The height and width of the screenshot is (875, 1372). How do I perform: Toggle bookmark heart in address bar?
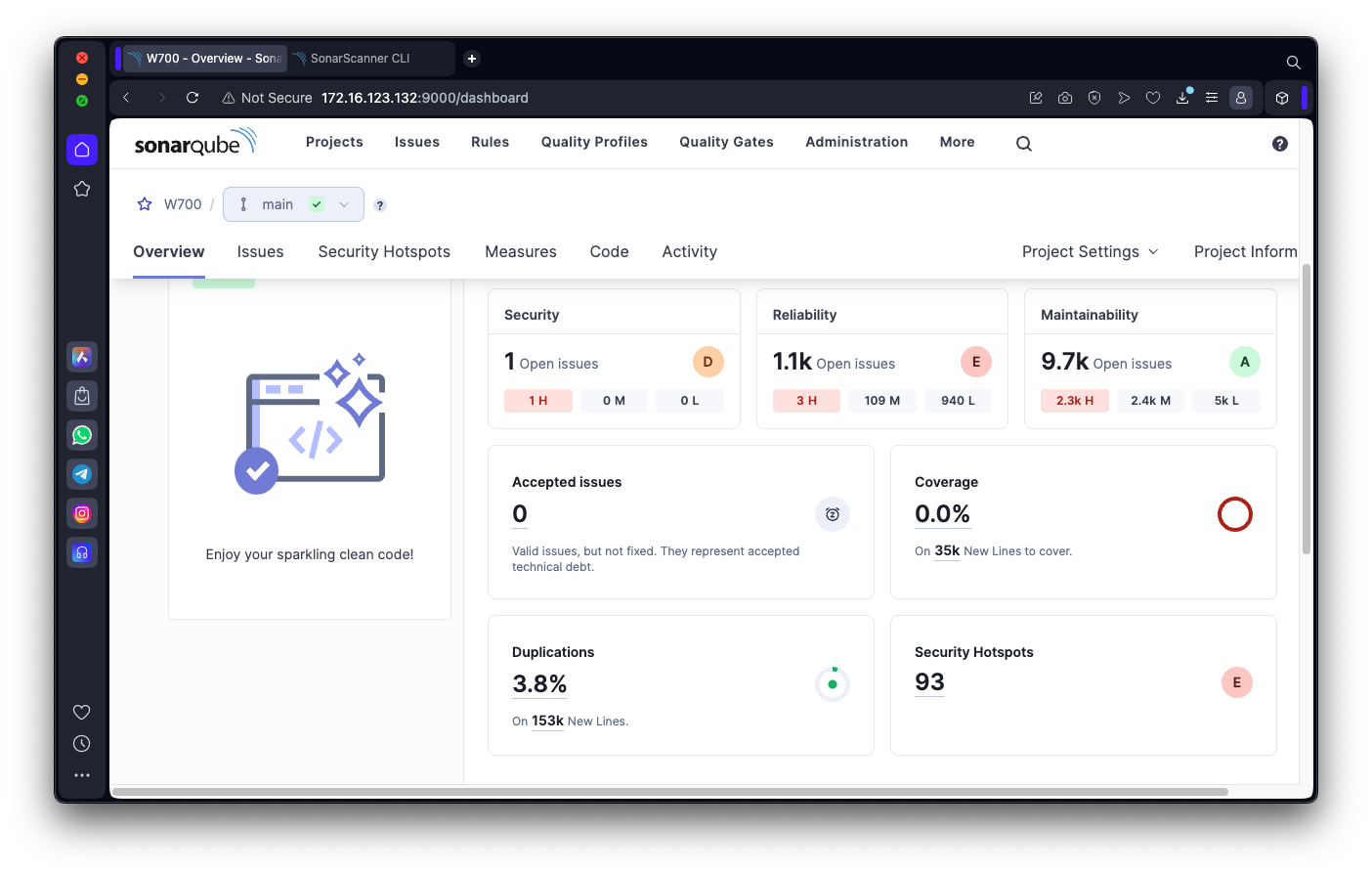click(x=1153, y=98)
